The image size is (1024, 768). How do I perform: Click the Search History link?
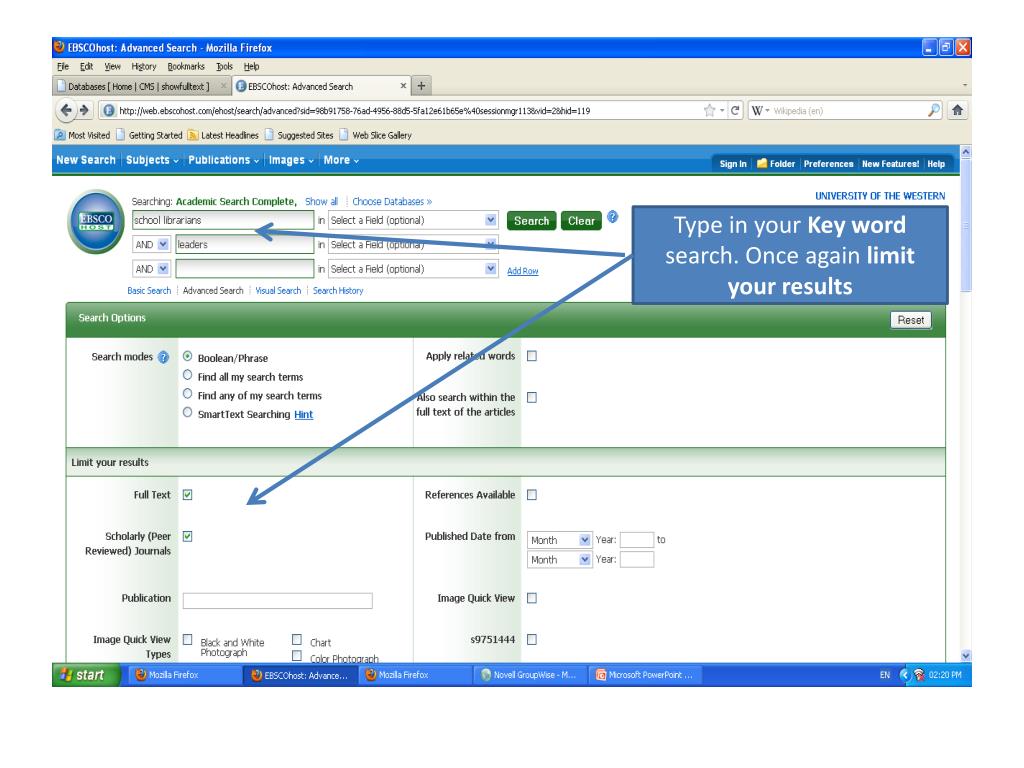338,291
